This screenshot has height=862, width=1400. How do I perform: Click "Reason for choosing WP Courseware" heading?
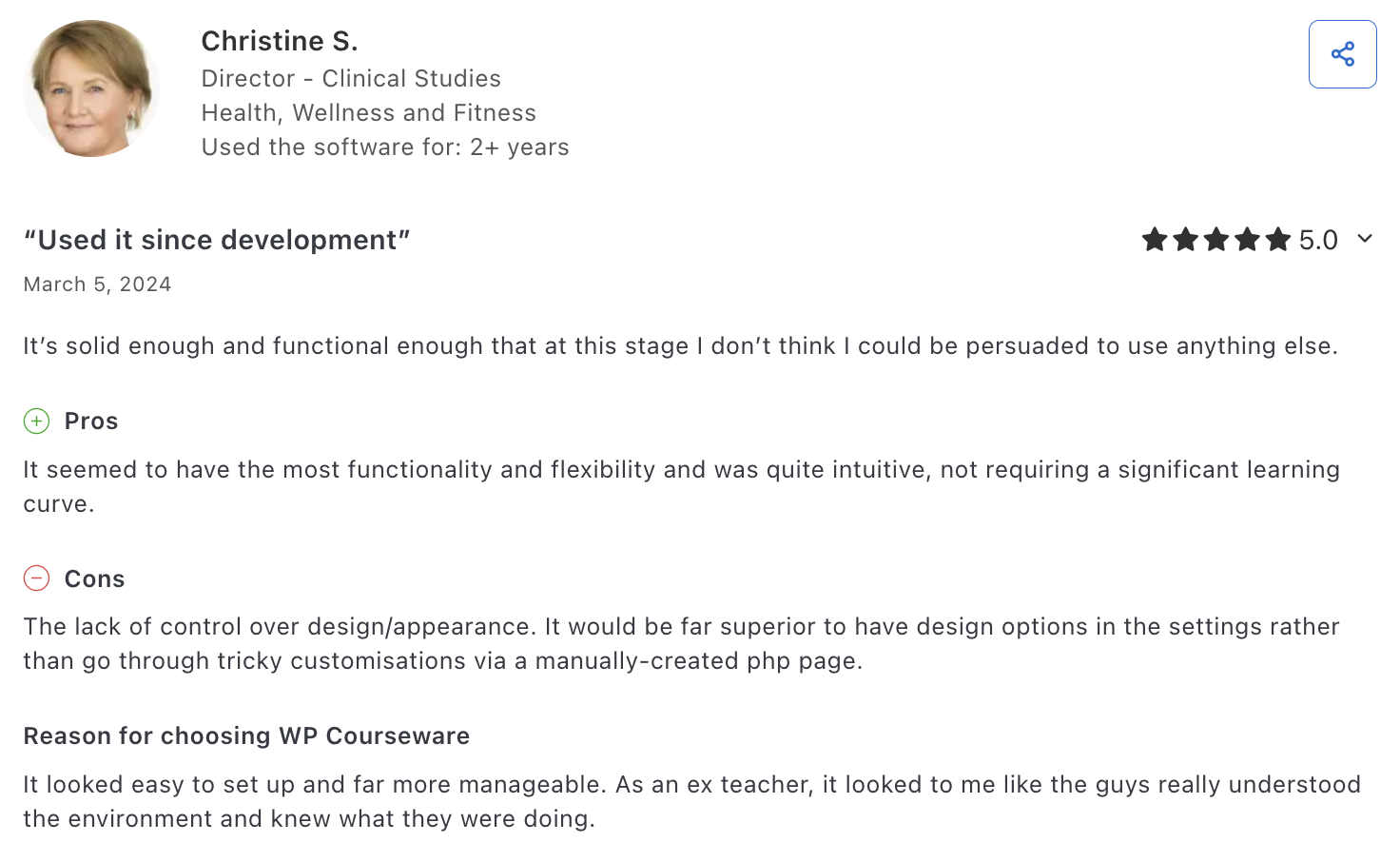[246, 736]
